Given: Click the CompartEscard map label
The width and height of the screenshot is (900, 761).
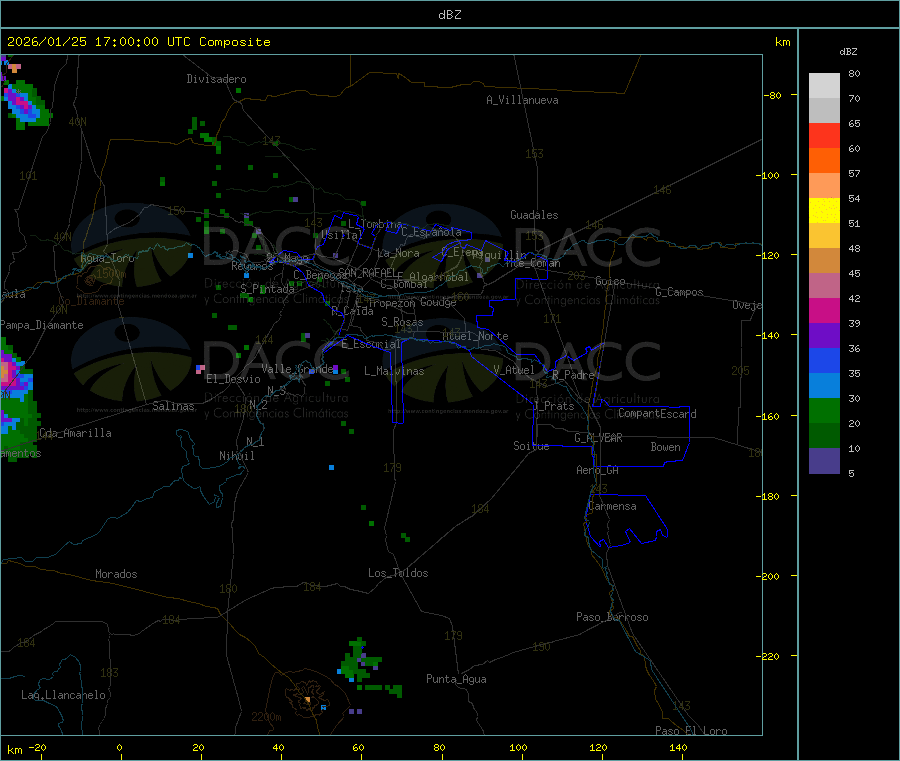Looking at the screenshot, I should point(657,414).
